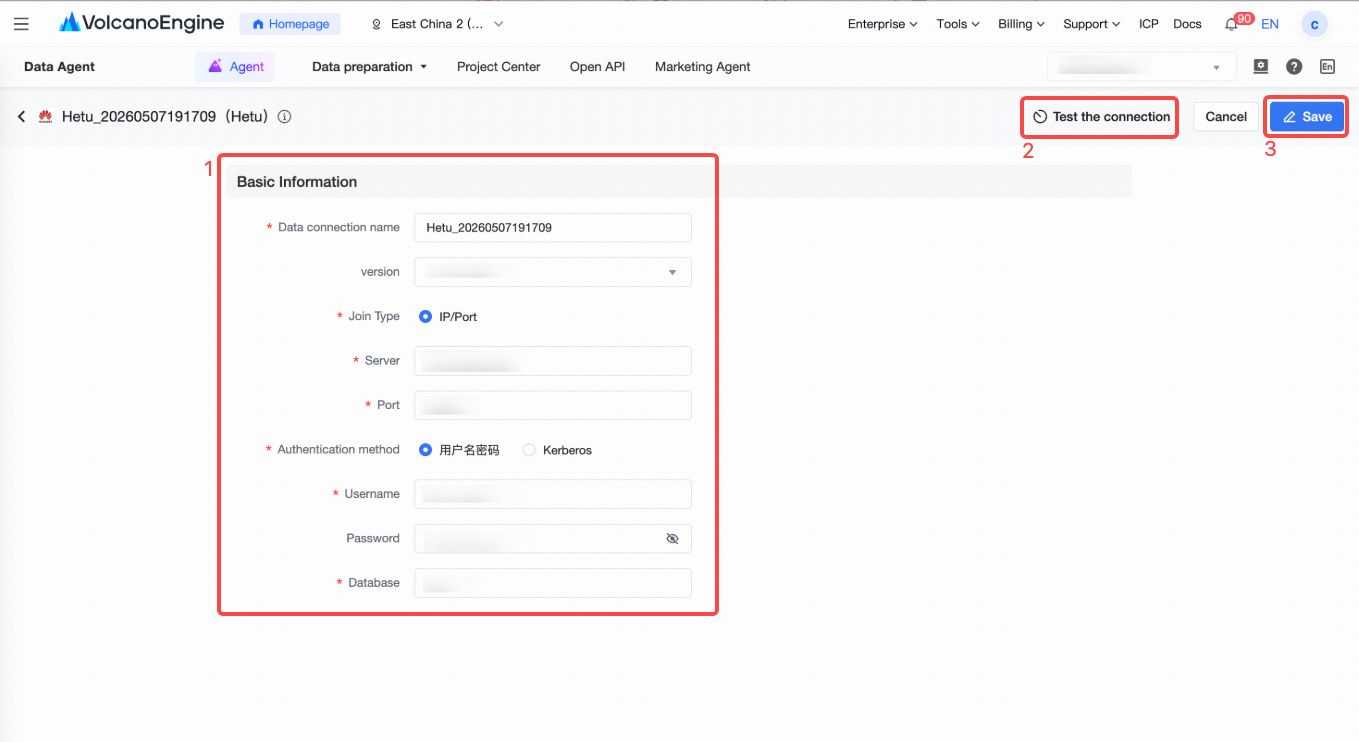Click the Test the connection button
1359x742 pixels.
(x=1100, y=117)
